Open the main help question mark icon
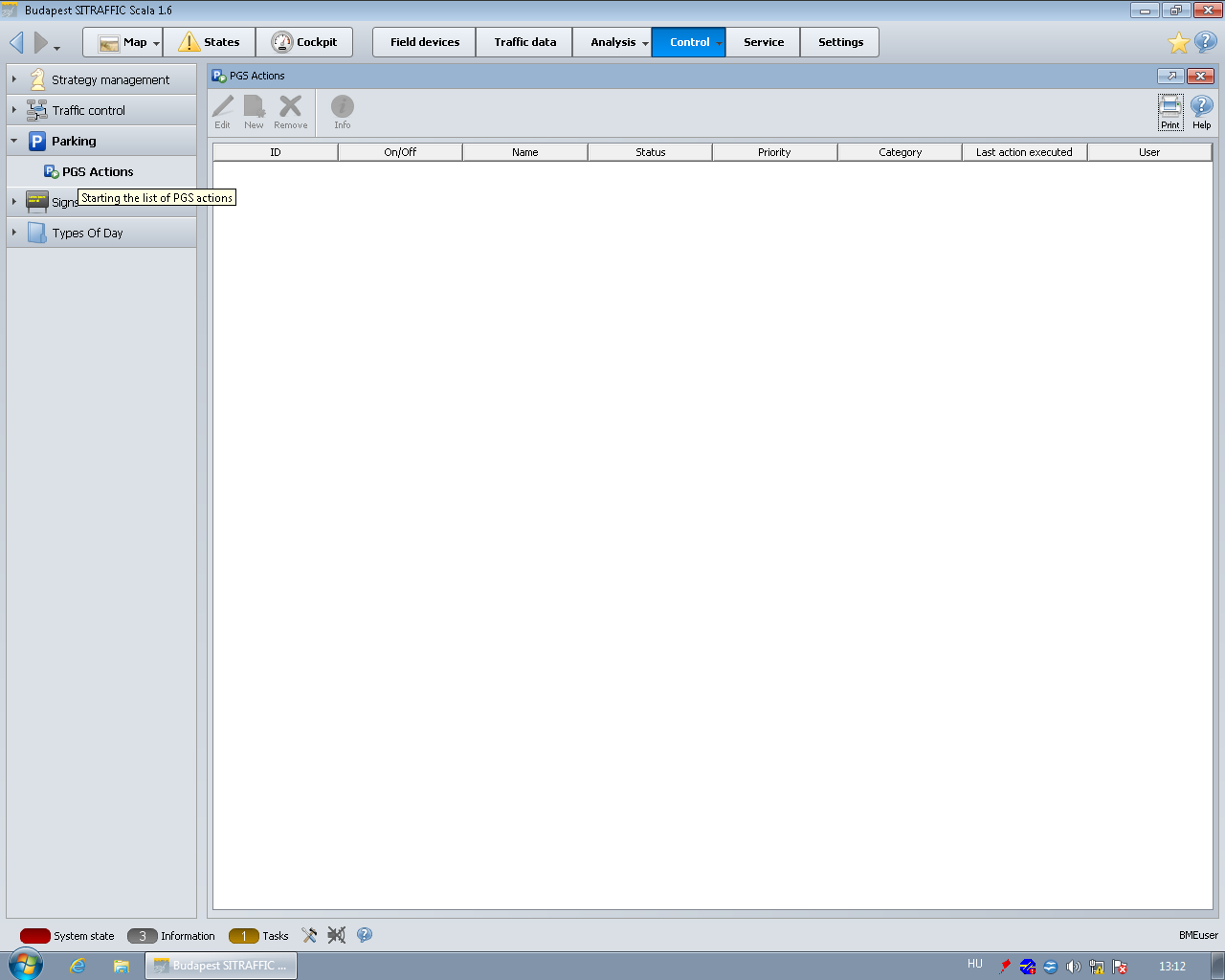The width and height of the screenshot is (1225, 980). tap(1206, 42)
